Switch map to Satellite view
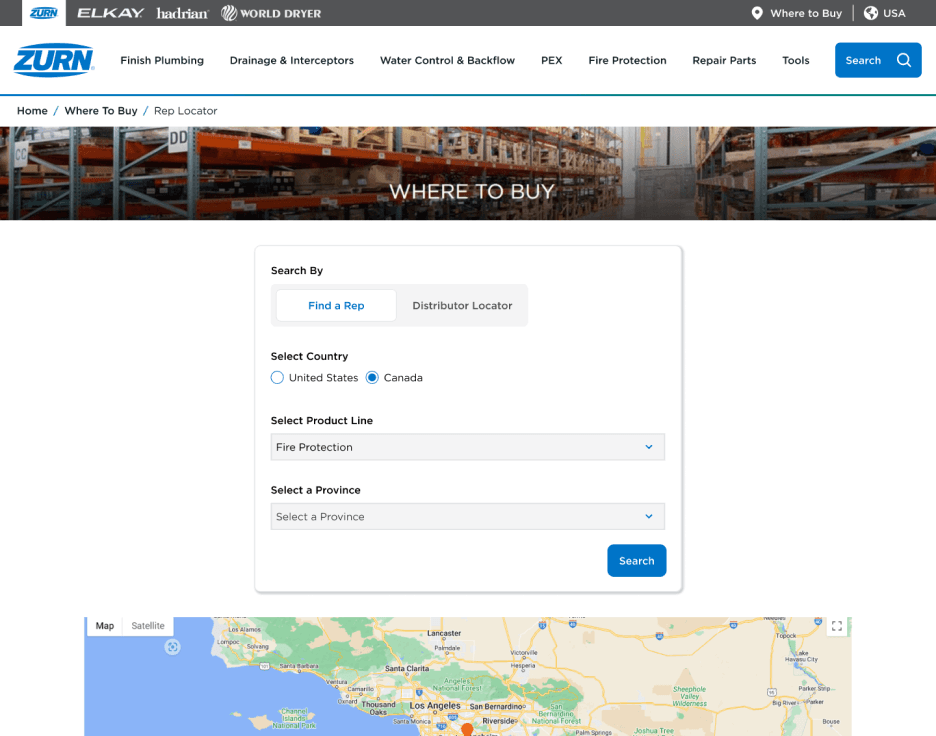The width and height of the screenshot is (936, 736). tap(147, 626)
